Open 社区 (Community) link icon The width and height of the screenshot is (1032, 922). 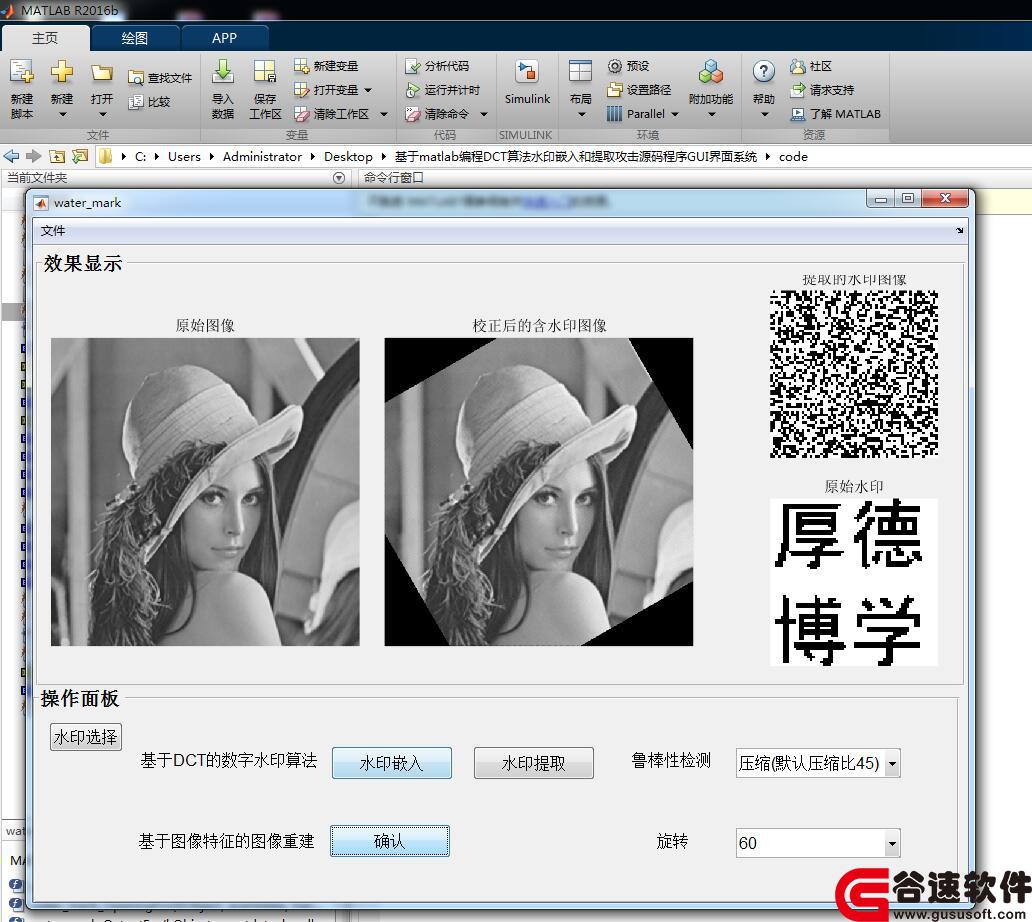[798, 66]
